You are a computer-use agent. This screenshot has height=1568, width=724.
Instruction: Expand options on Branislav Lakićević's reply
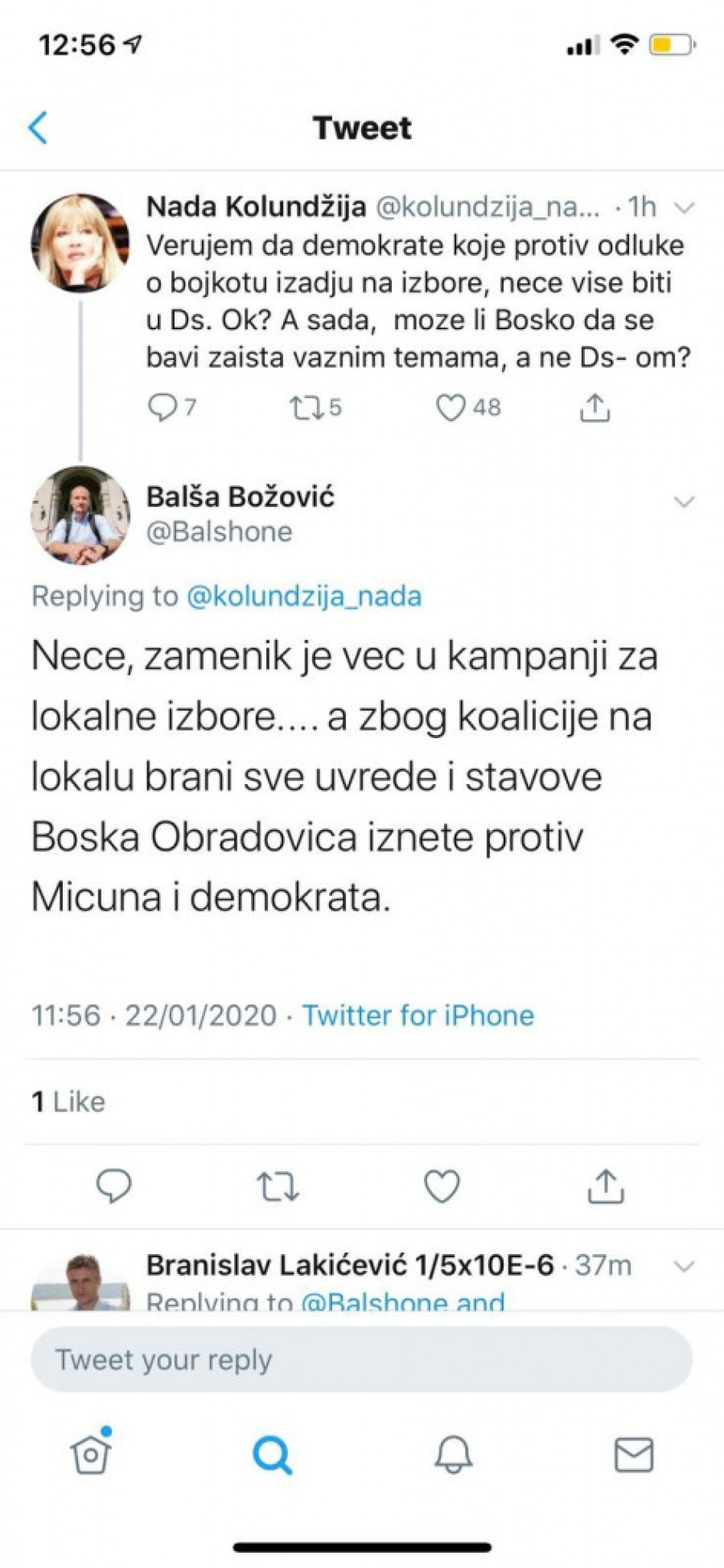(x=683, y=1266)
